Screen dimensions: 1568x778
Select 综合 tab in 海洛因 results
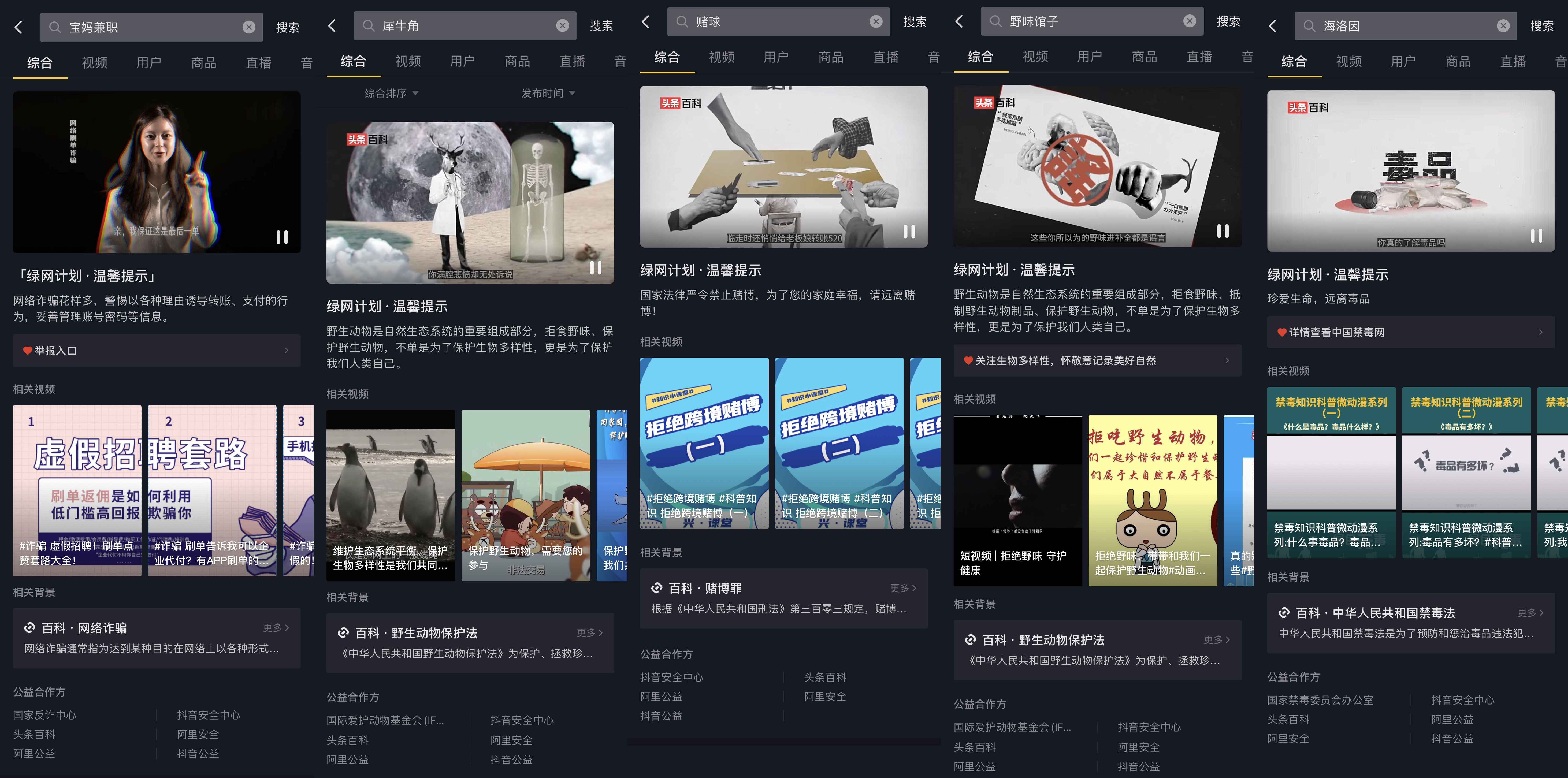point(1294,61)
